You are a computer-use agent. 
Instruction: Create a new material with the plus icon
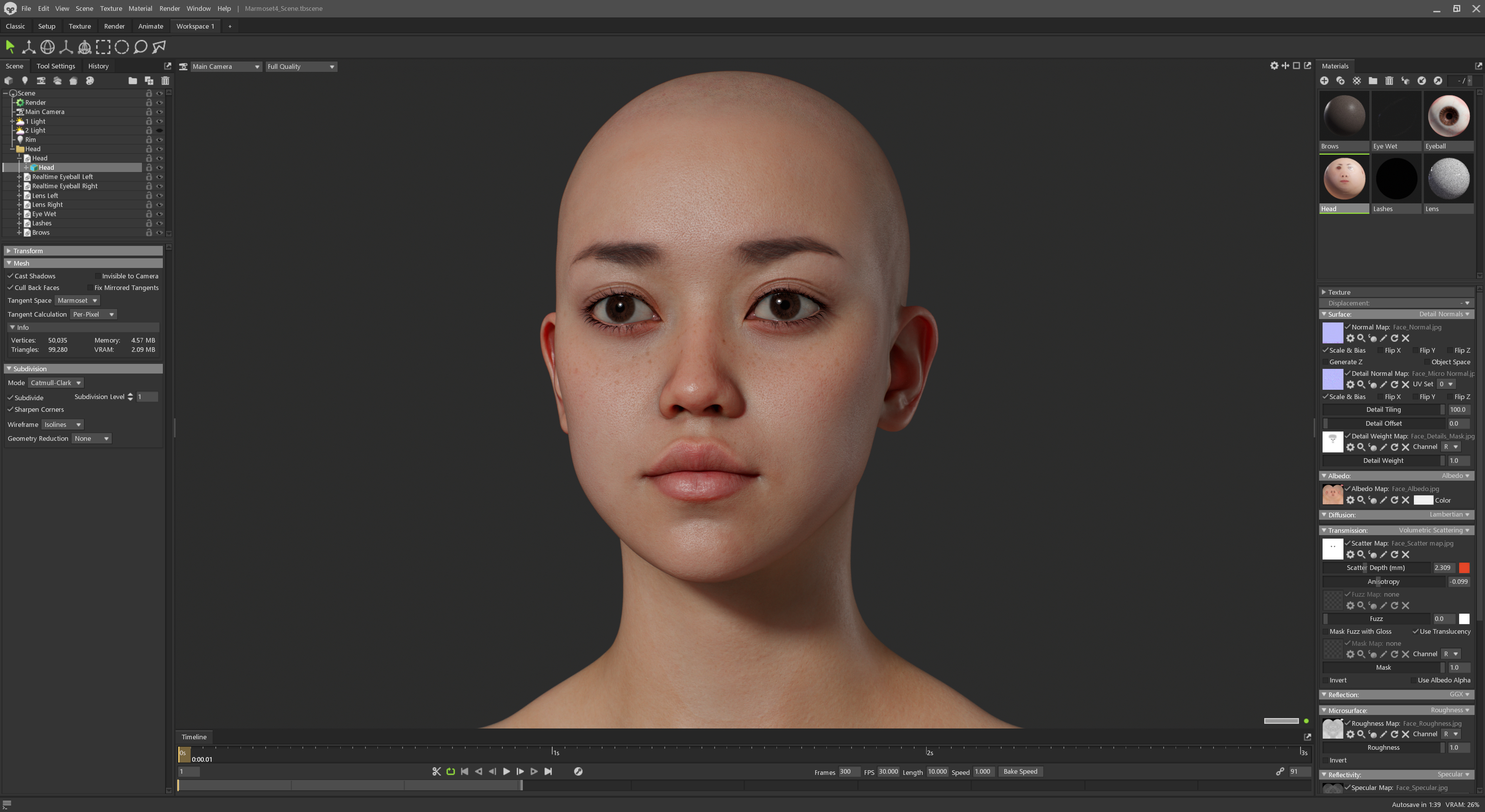tap(1325, 81)
